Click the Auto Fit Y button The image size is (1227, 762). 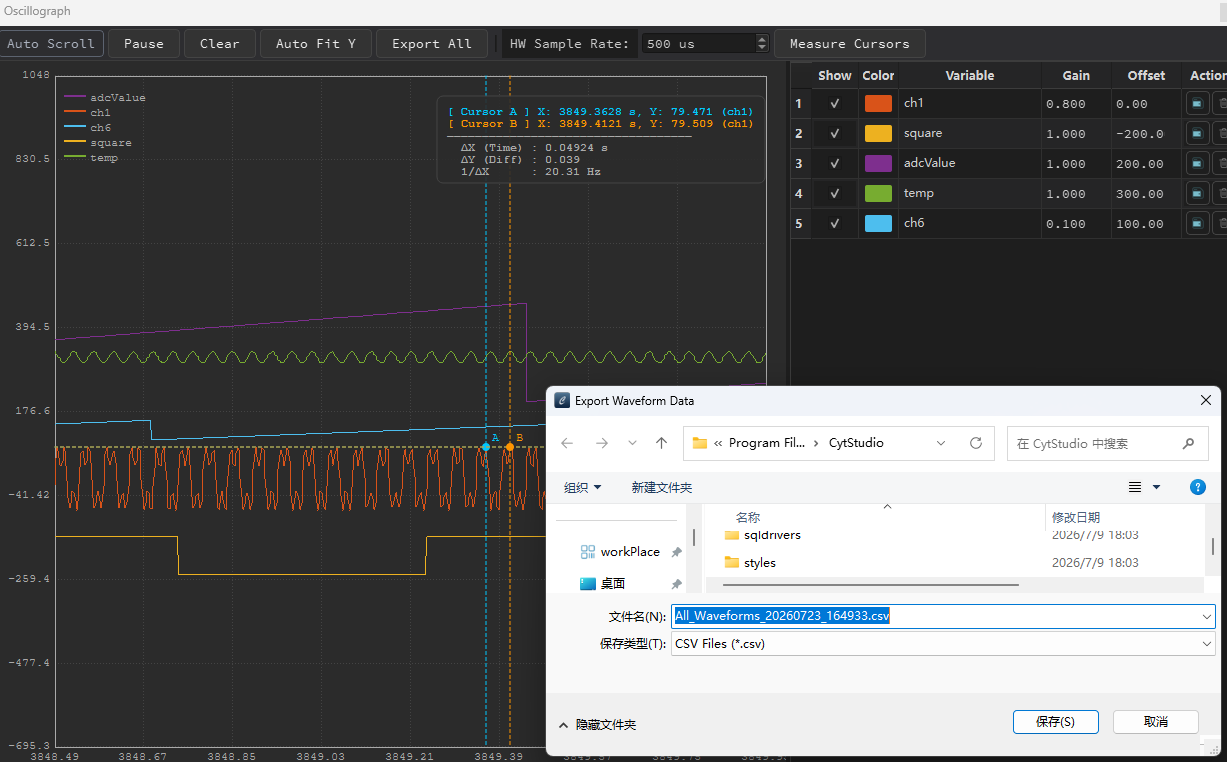(316, 44)
